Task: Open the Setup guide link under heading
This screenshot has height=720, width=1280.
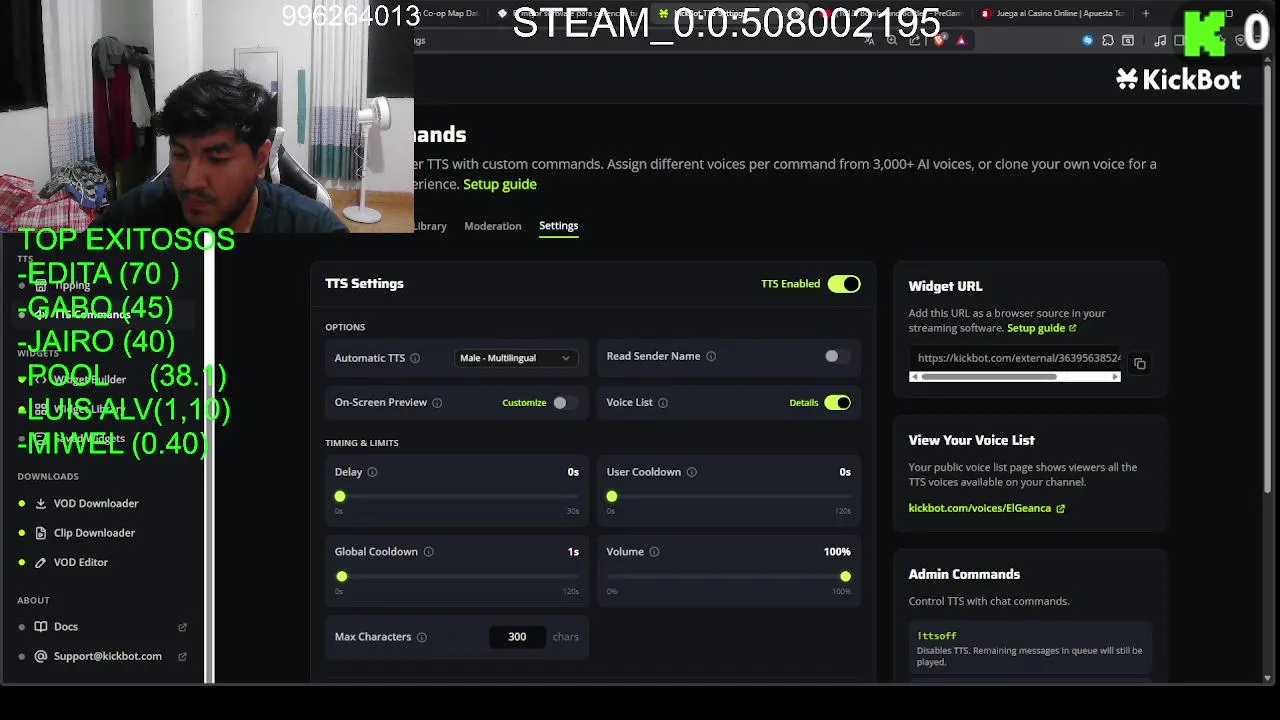Action: coord(500,185)
